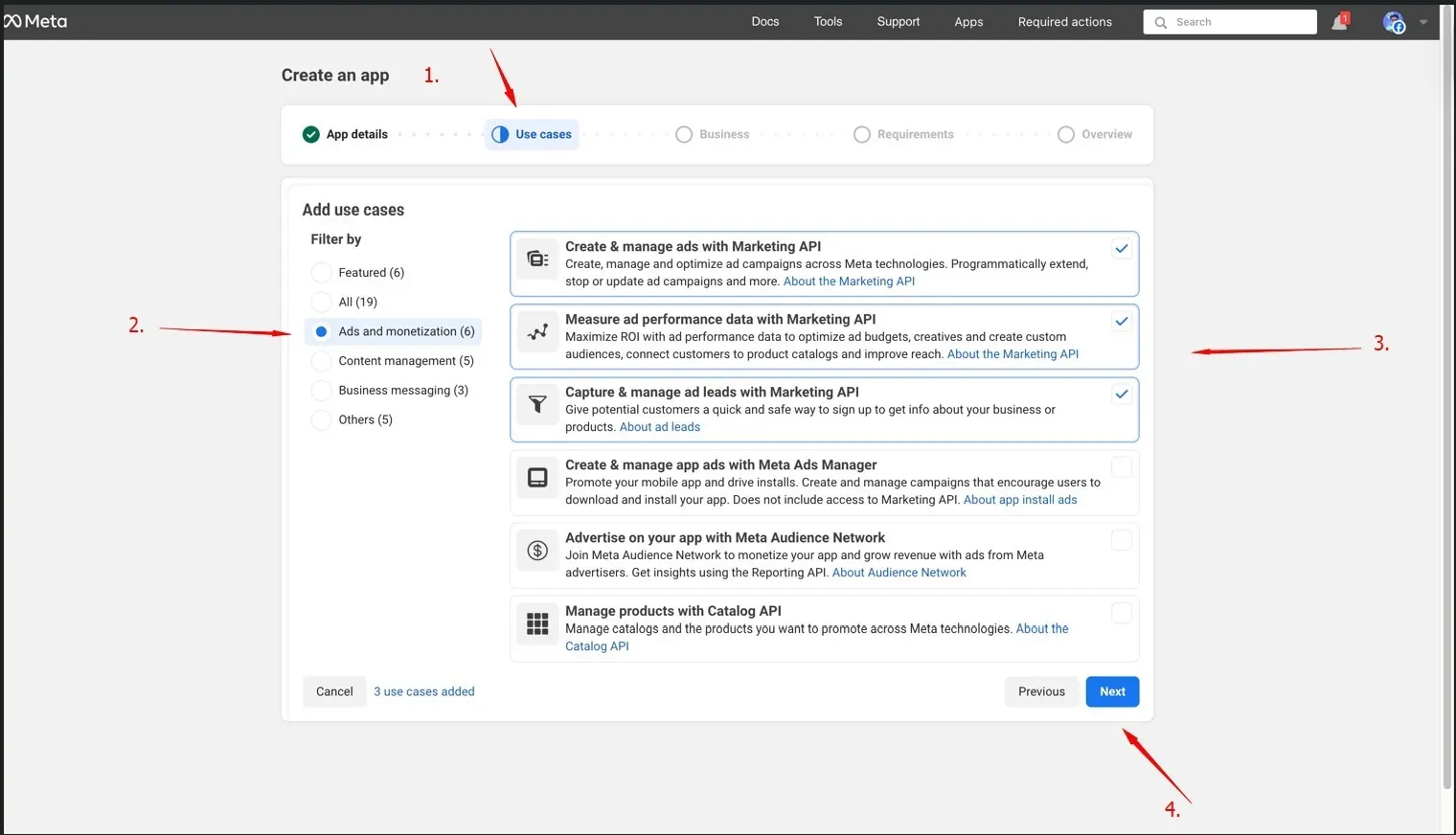The image size is (1456, 835).
Task: Open the 3 use cases added link
Action: (x=424, y=691)
